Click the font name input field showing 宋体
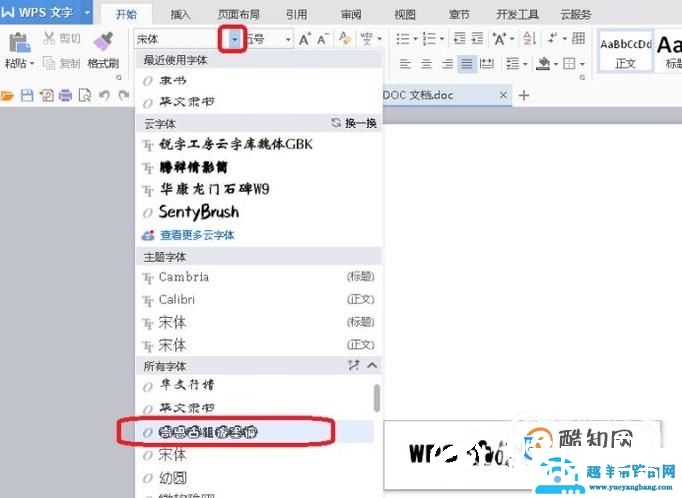The height and width of the screenshot is (498, 682). pyautogui.click(x=182, y=40)
